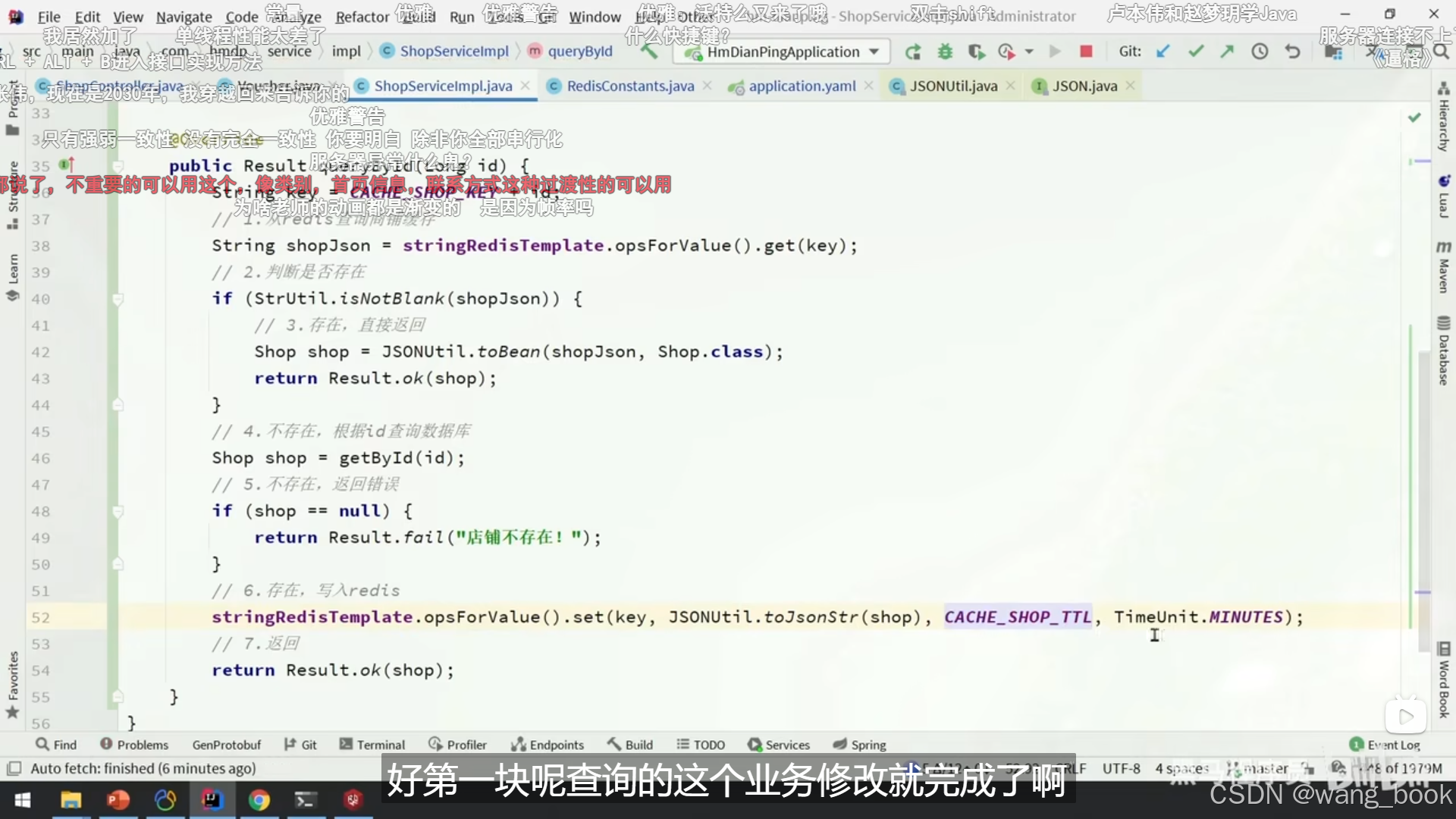The image size is (1456, 819).
Task: Close the ShopServiceImpl.java tab
Action: click(x=525, y=86)
